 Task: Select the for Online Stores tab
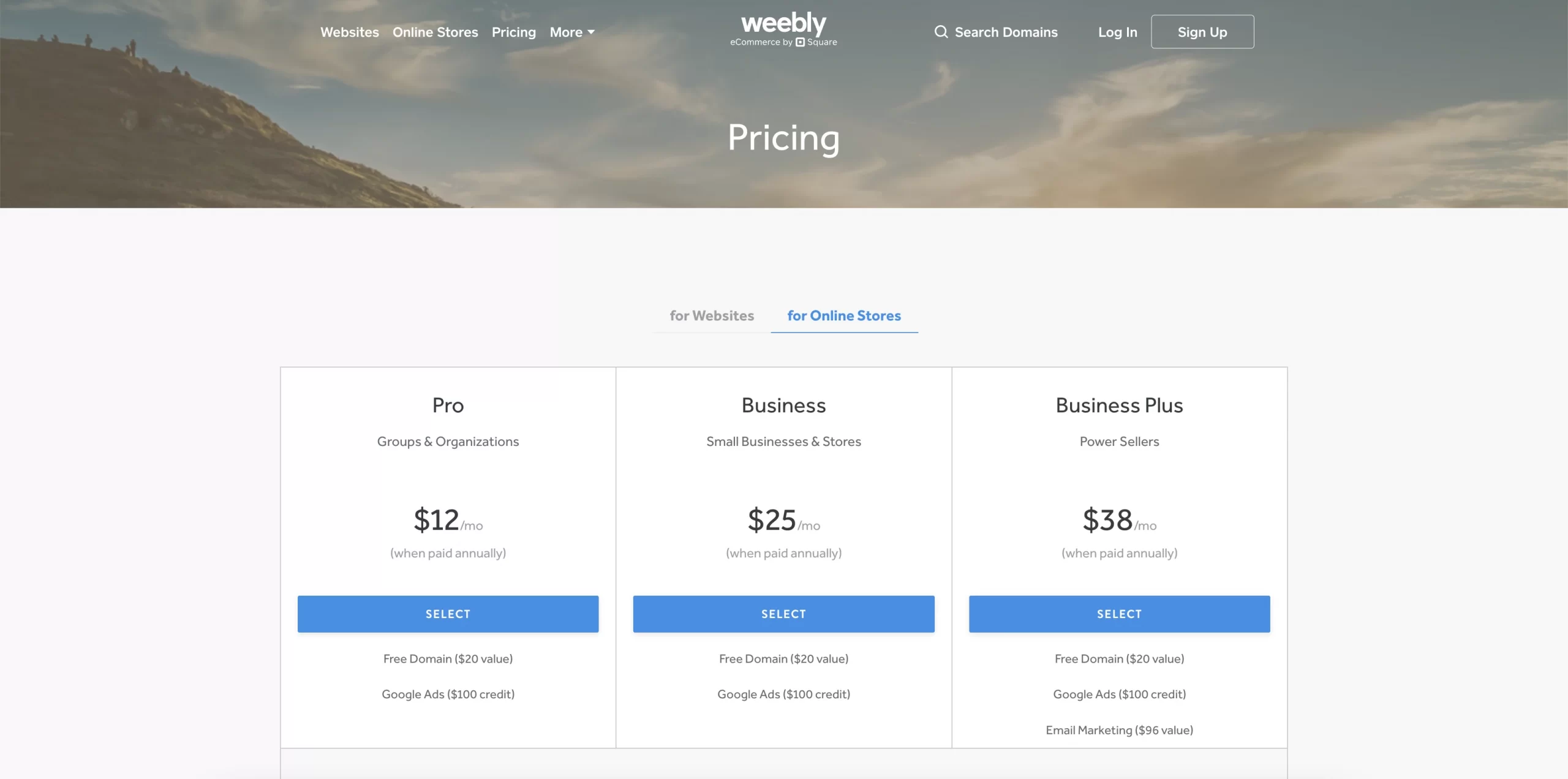coord(844,316)
